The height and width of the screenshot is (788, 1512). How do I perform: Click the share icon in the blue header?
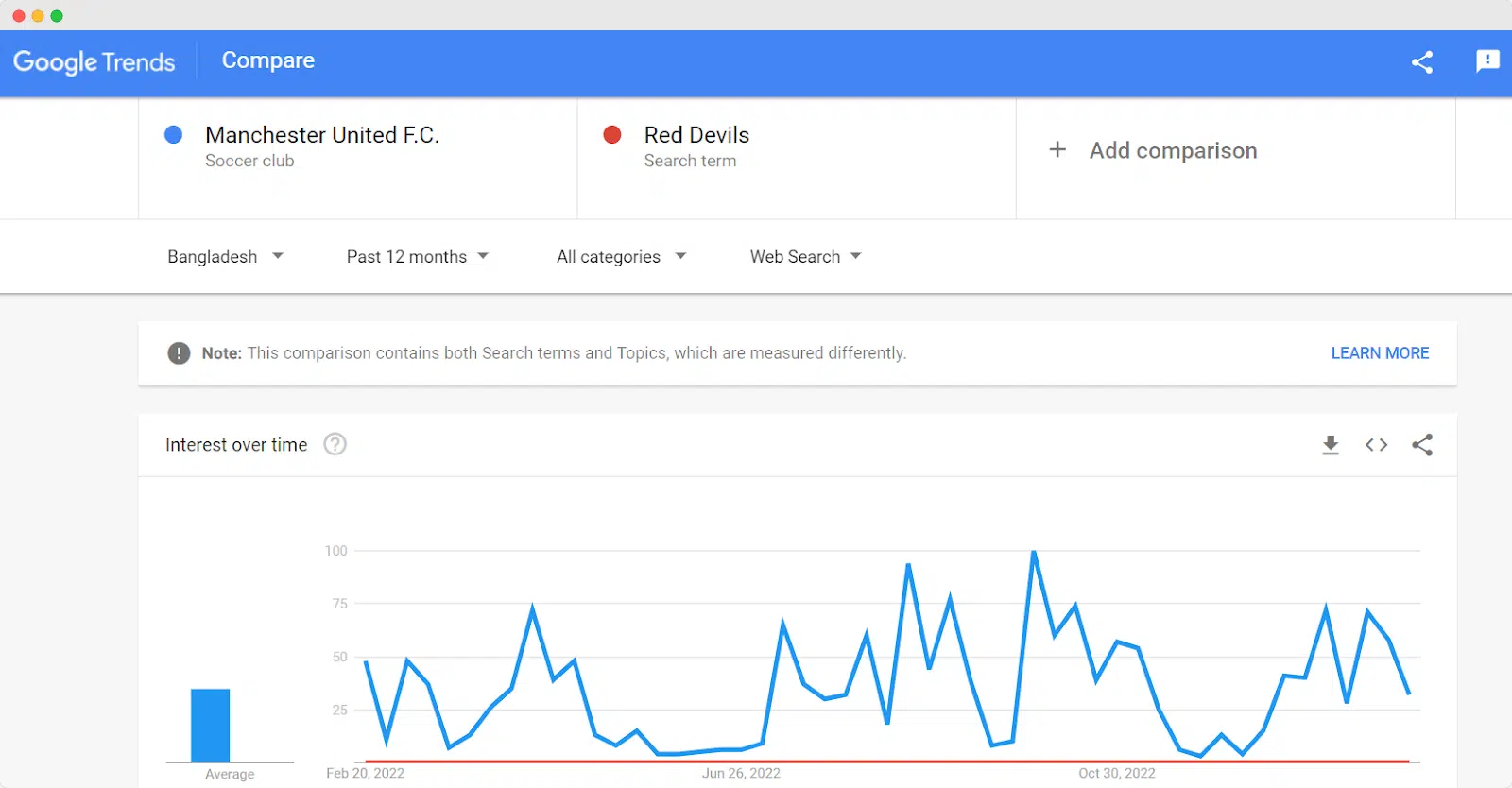click(x=1422, y=62)
